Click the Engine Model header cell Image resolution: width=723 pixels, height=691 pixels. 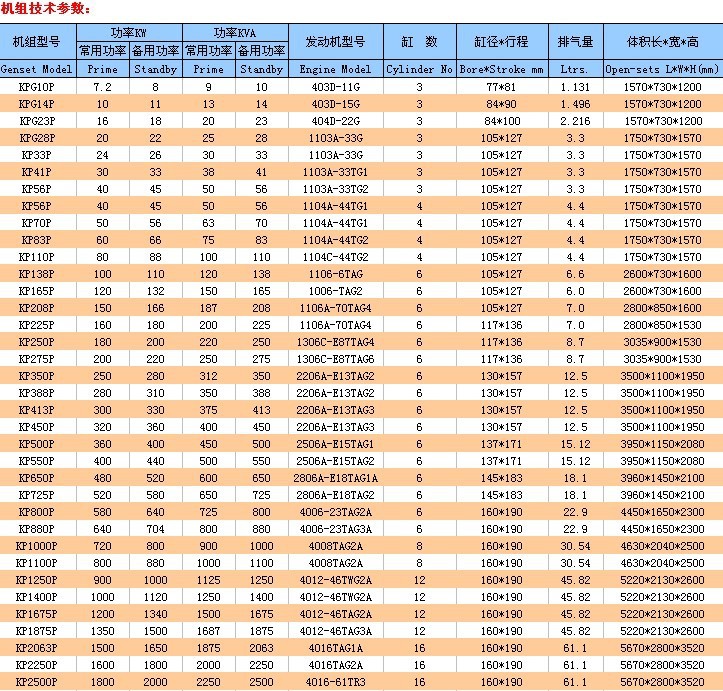[x=336, y=69]
